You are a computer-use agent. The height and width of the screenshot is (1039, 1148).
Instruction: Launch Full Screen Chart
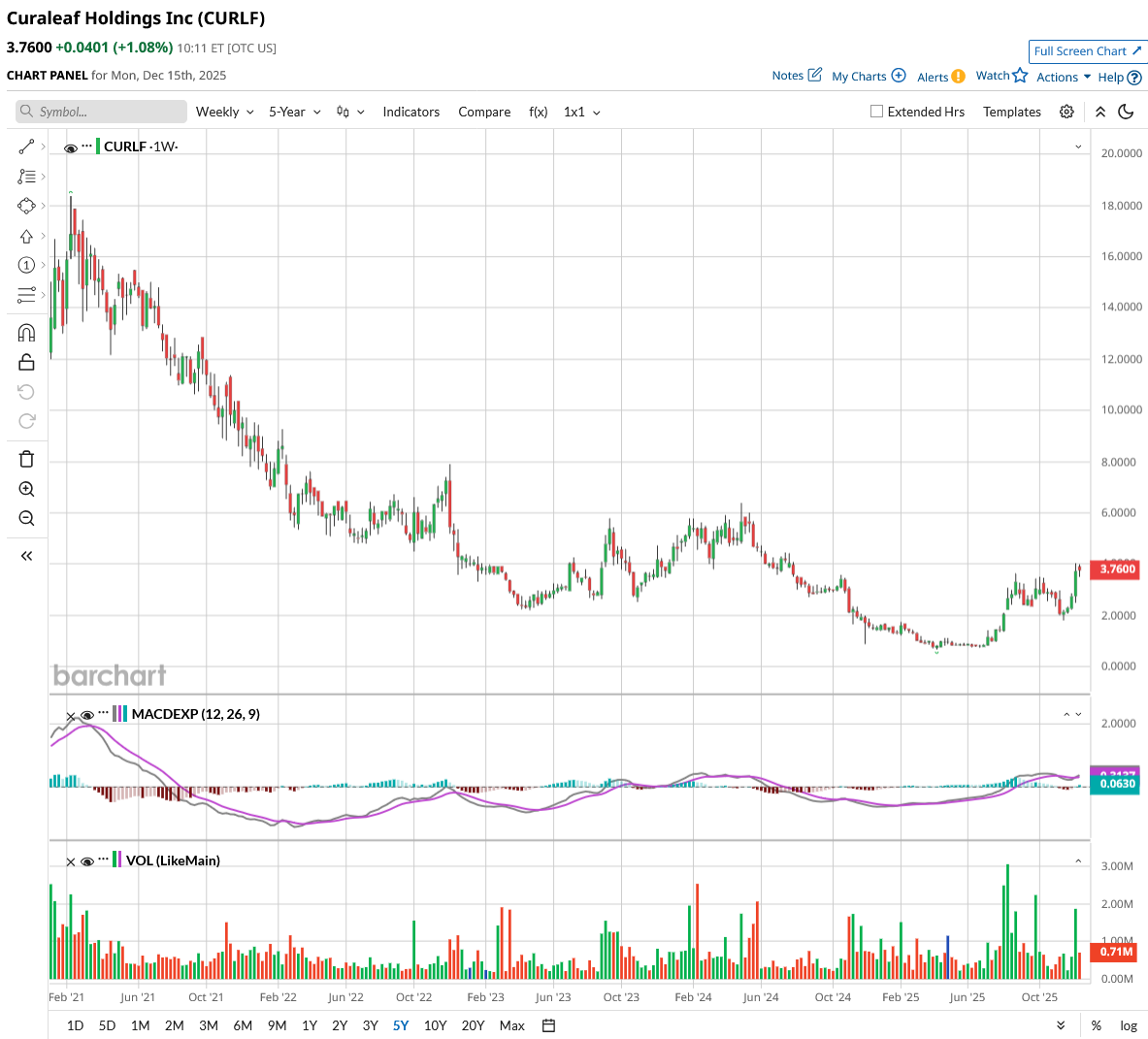coord(1087,51)
